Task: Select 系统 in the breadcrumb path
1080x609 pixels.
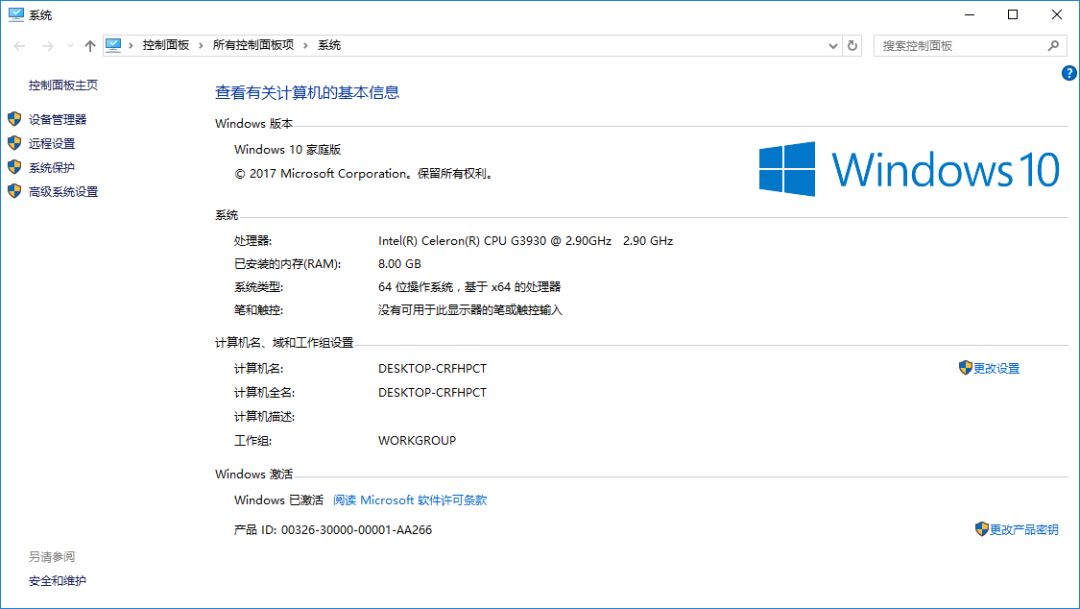Action: click(330, 45)
